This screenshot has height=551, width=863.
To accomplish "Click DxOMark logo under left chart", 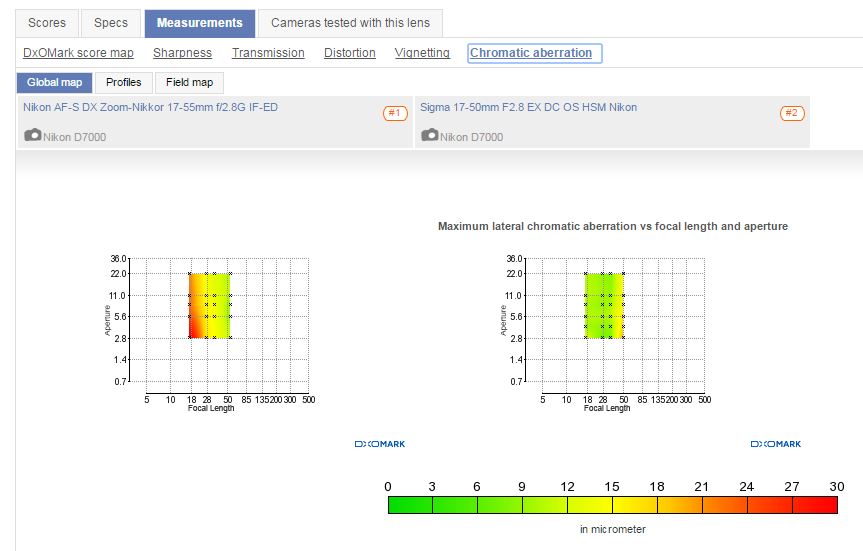I will (380, 444).
